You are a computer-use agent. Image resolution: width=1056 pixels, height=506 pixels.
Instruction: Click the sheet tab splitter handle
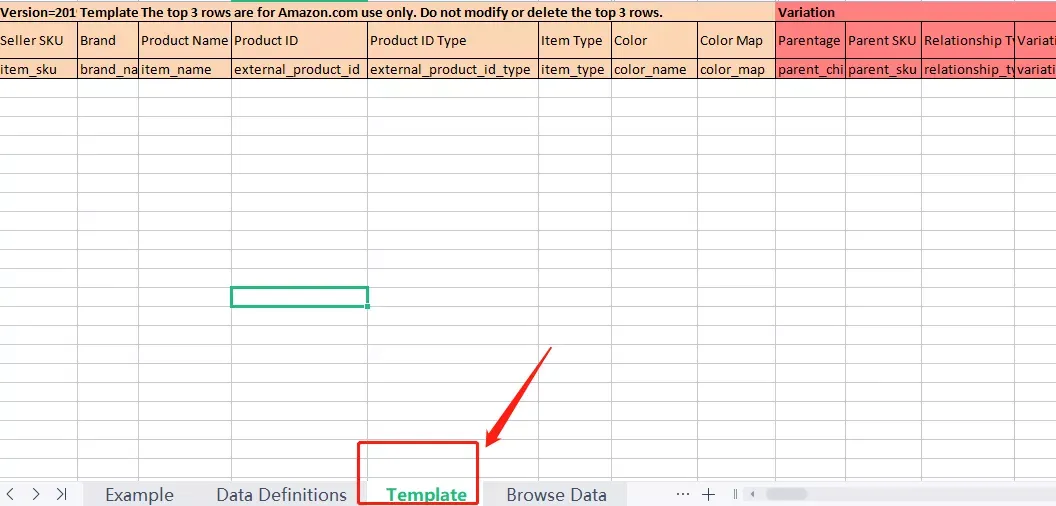[735, 495]
